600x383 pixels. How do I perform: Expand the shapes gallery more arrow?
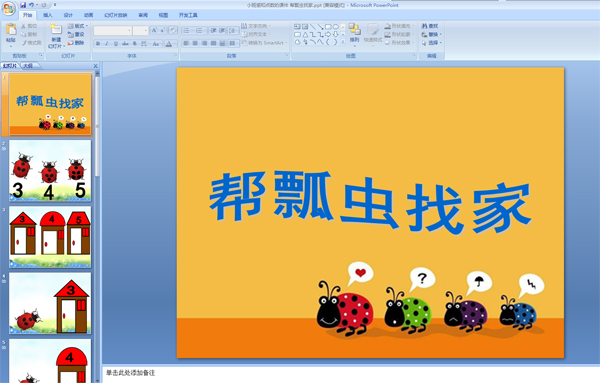tap(343, 42)
